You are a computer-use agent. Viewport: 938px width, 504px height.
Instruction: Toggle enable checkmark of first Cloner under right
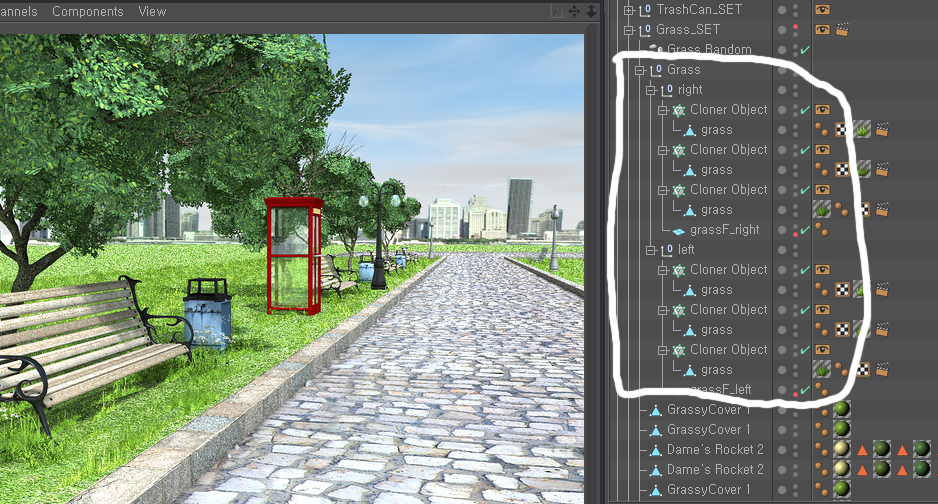(805, 109)
